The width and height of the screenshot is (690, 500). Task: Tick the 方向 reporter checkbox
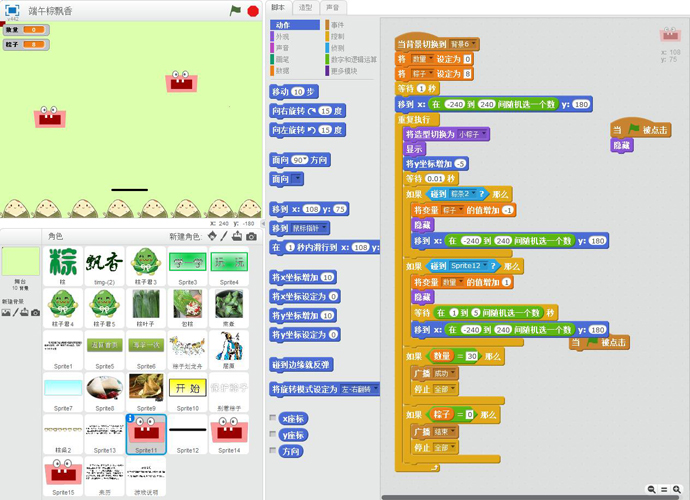click(274, 451)
